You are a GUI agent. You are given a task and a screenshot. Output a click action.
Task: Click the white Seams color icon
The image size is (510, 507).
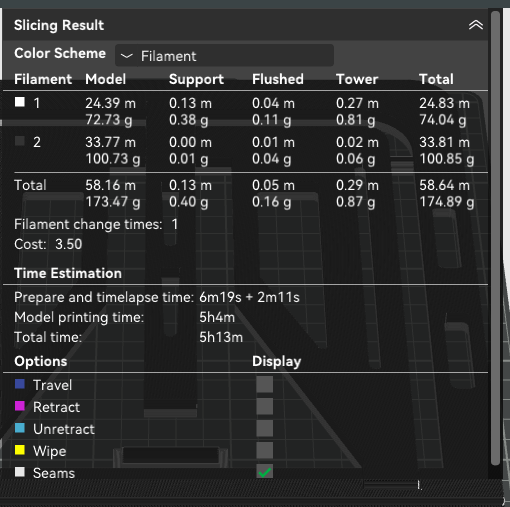(20, 472)
